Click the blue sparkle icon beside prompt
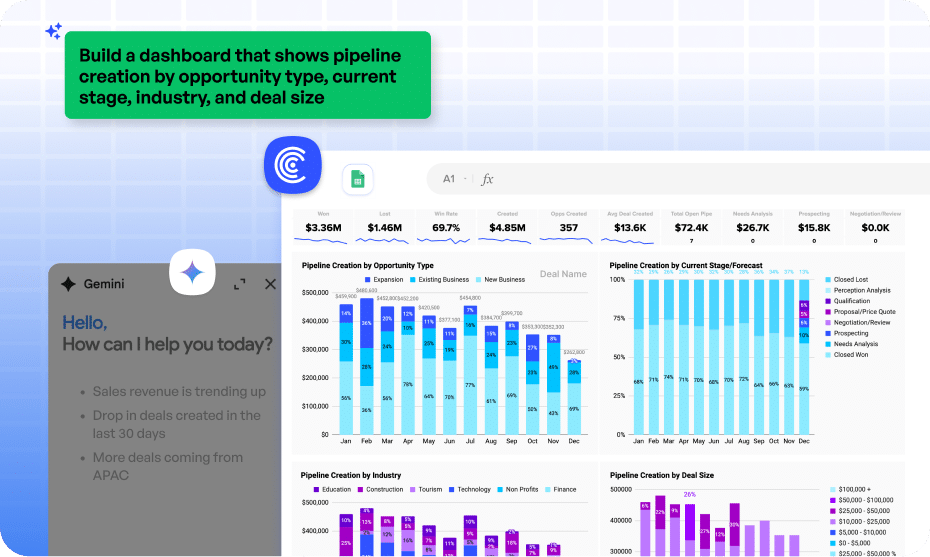Screen dimensions: 930x557 53,31
